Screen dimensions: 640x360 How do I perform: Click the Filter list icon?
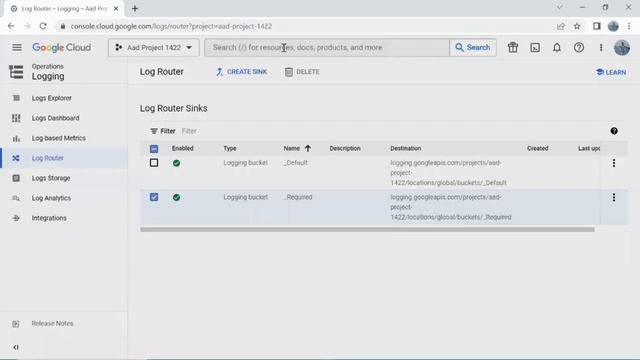pyautogui.click(x=154, y=131)
